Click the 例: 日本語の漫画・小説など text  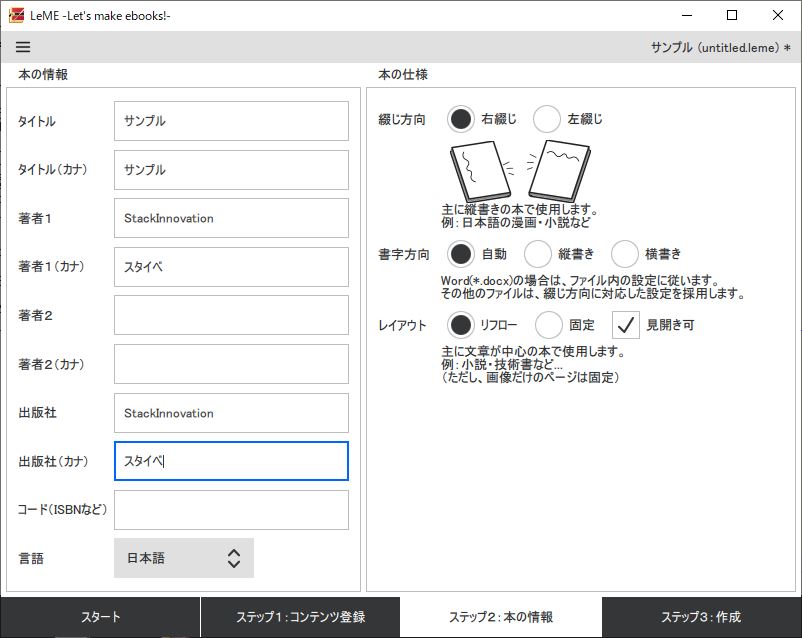pos(516,223)
